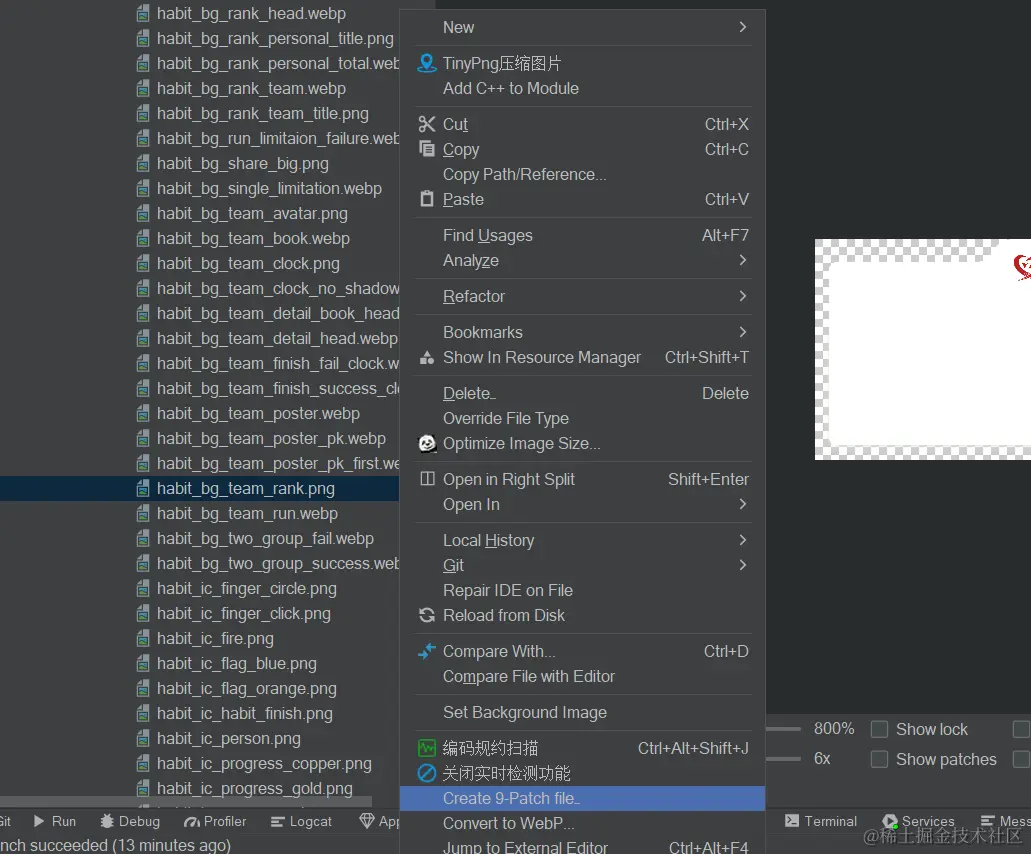Image resolution: width=1031 pixels, height=854 pixels.
Task: Expand the Bookmarks submenu
Action: (x=583, y=332)
